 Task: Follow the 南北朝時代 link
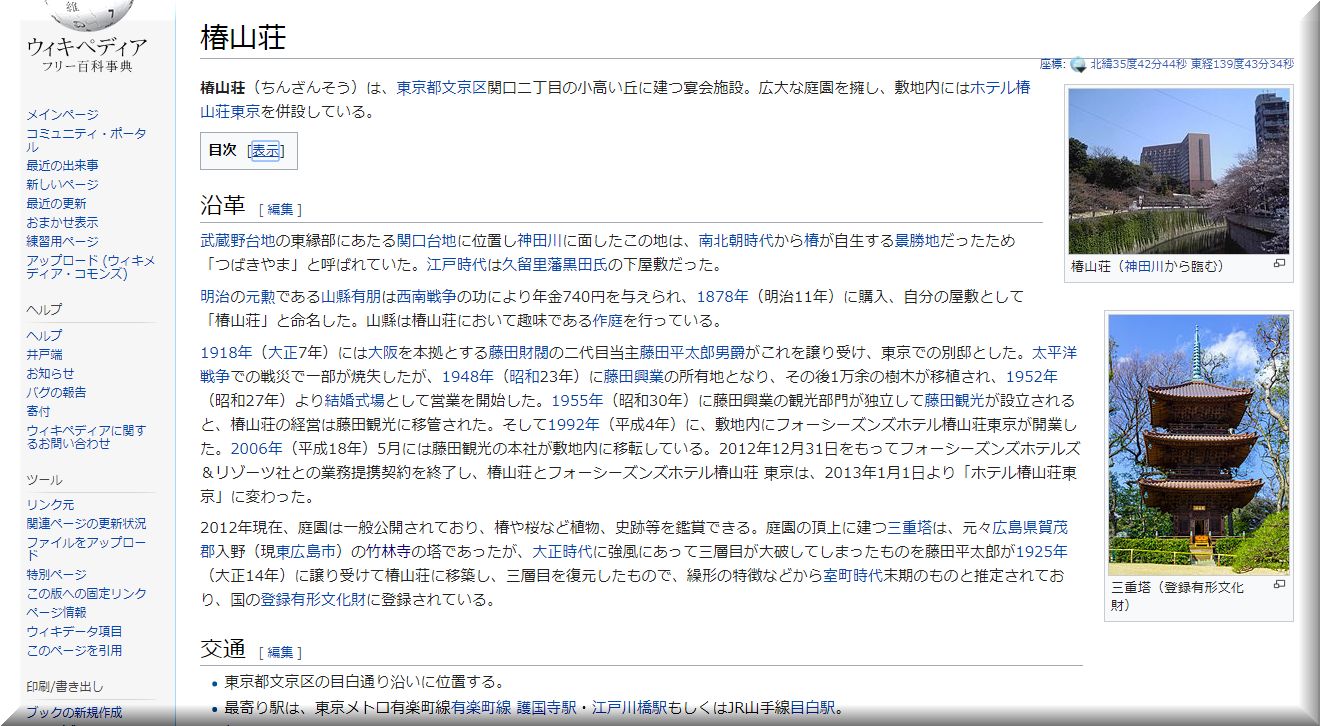(735, 241)
